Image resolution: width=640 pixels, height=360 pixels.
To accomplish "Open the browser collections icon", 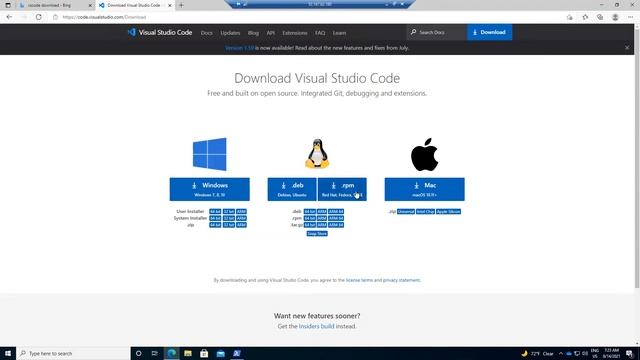I will pyautogui.click(x=600, y=17).
